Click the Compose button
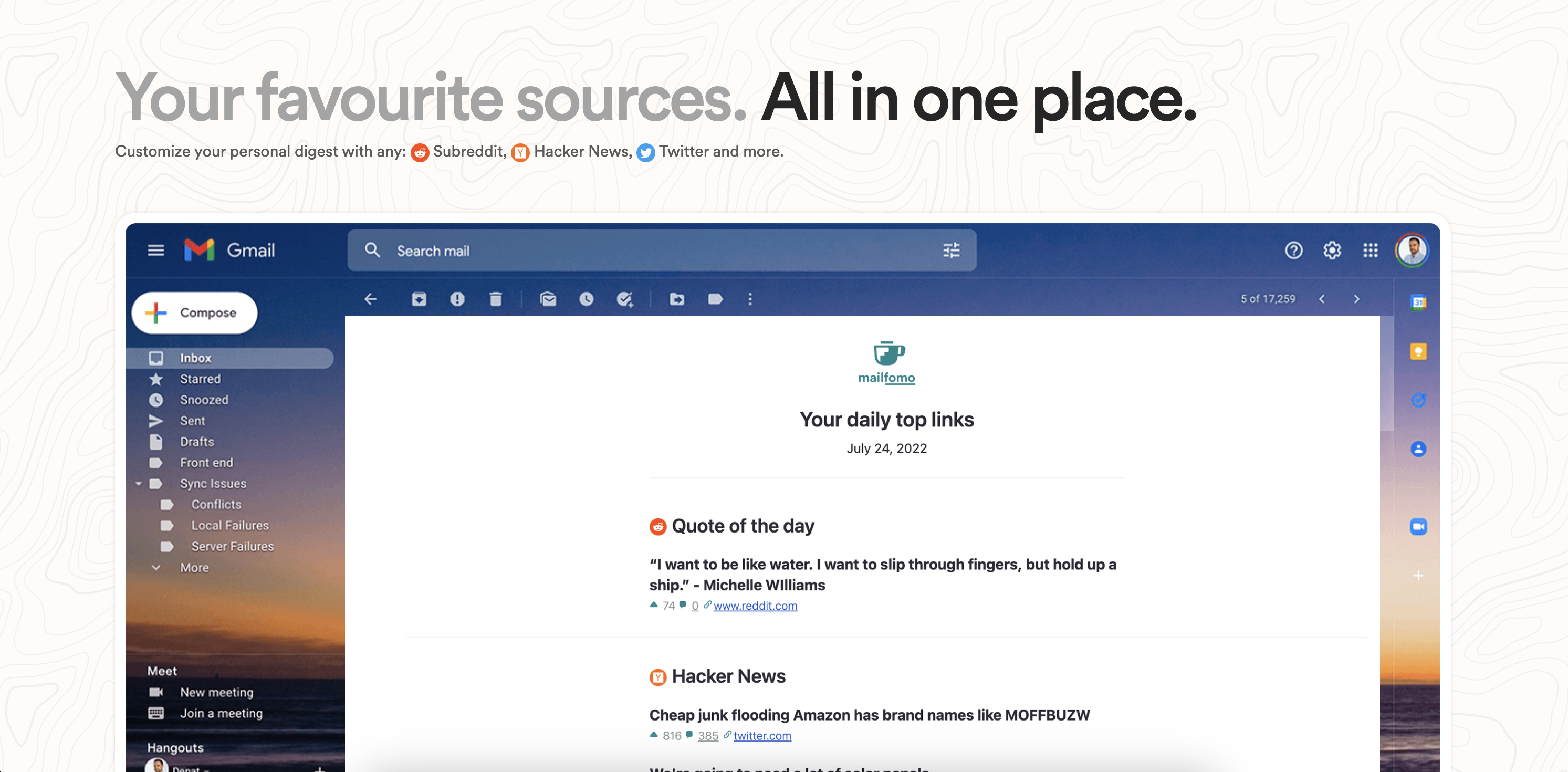The width and height of the screenshot is (1568, 772). (195, 312)
